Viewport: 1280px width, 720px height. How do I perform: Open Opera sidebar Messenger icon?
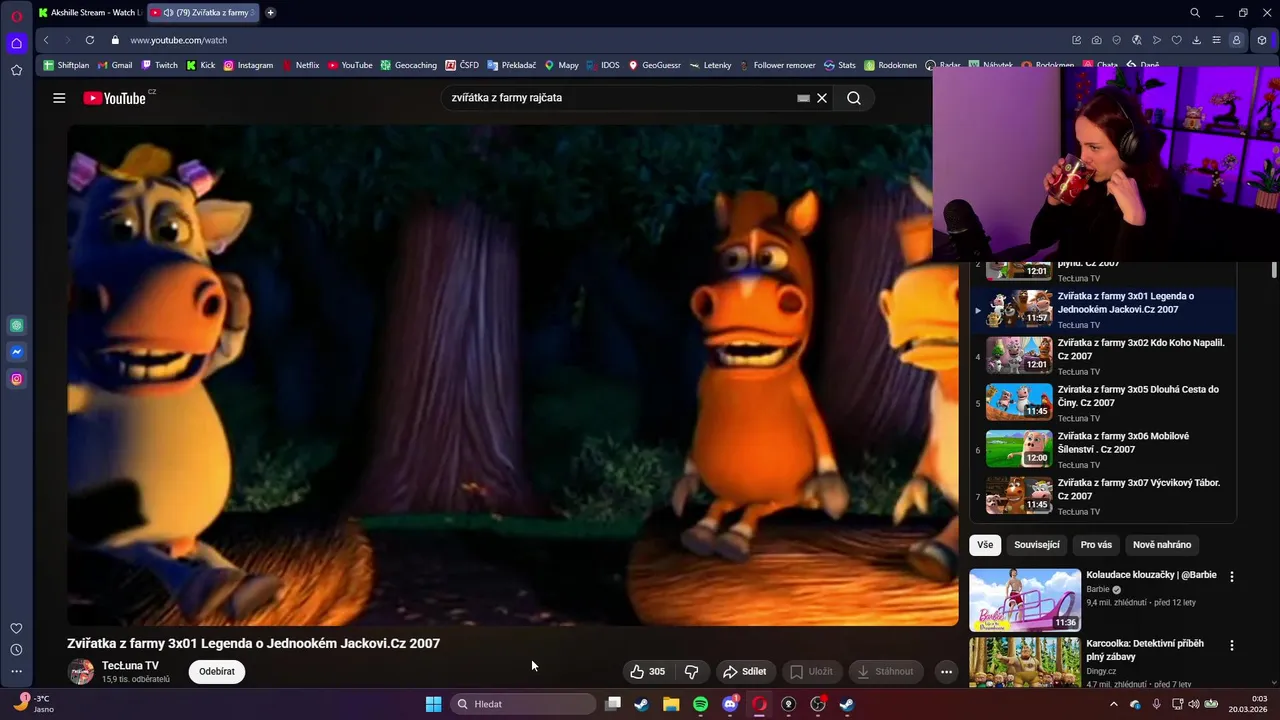[16, 352]
